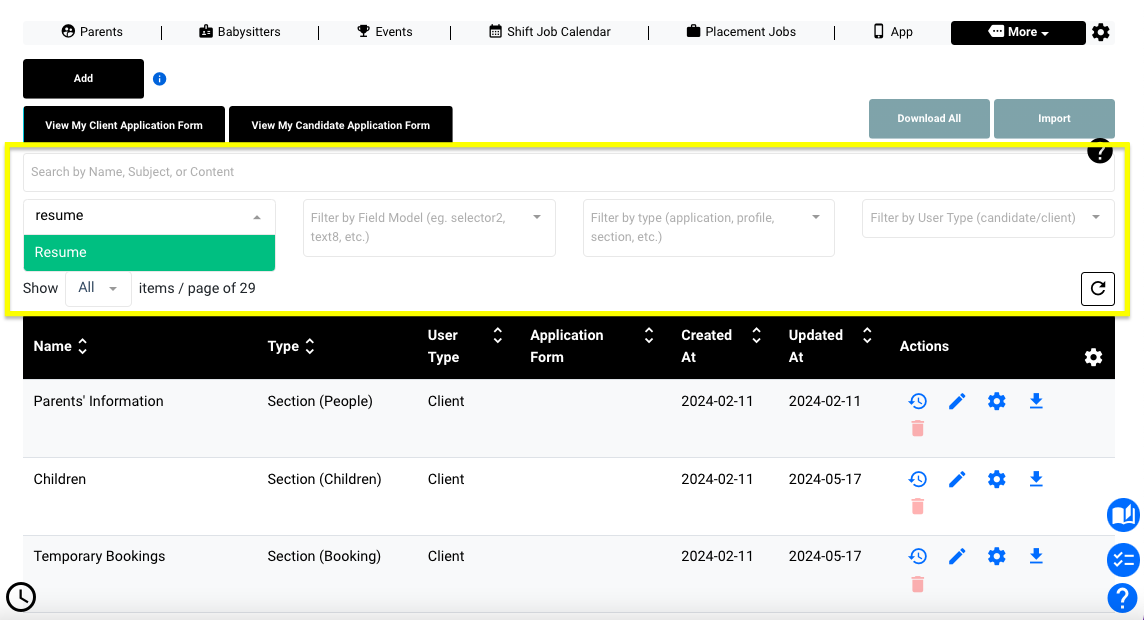Open the More menu in the navigation bar
Image resolution: width=1144 pixels, height=620 pixels.
(x=1018, y=32)
